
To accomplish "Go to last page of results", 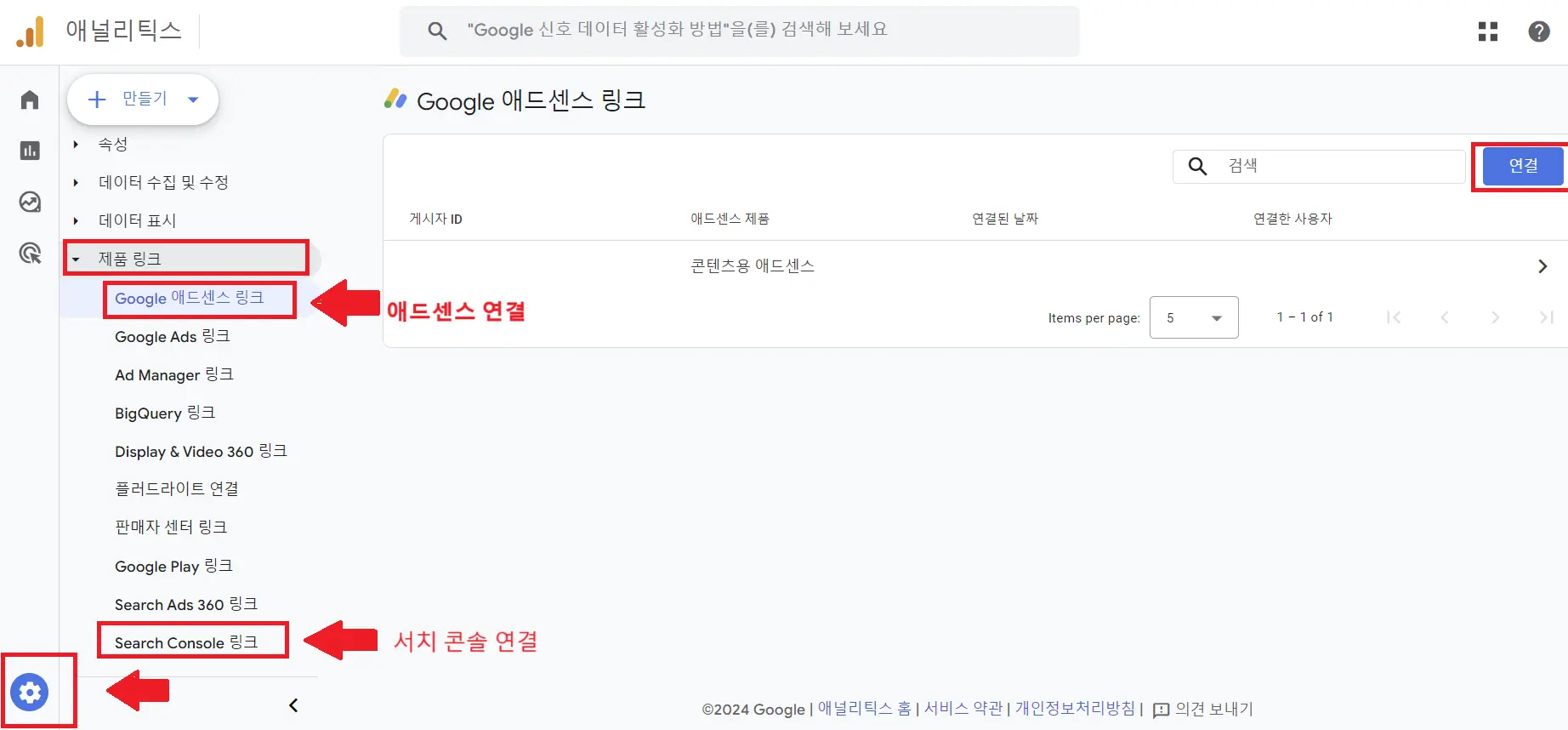I will [1546, 317].
